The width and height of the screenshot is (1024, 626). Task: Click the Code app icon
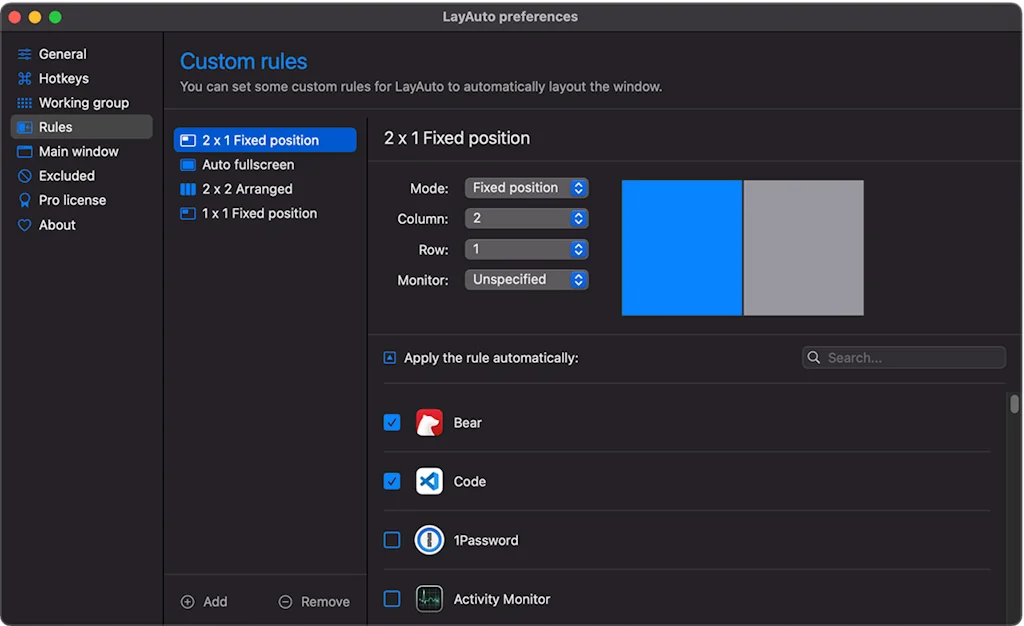tap(429, 481)
